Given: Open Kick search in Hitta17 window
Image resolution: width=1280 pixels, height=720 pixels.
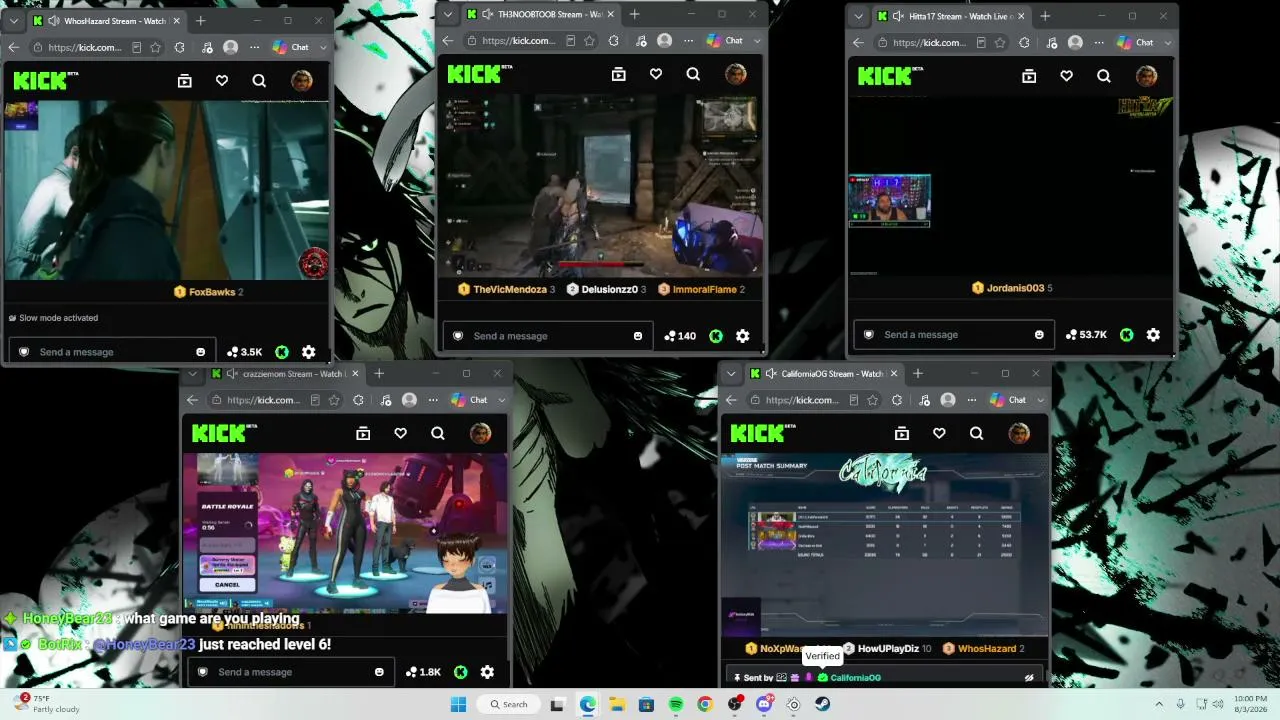Looking at the screenshot, I should pos(1104,76).
